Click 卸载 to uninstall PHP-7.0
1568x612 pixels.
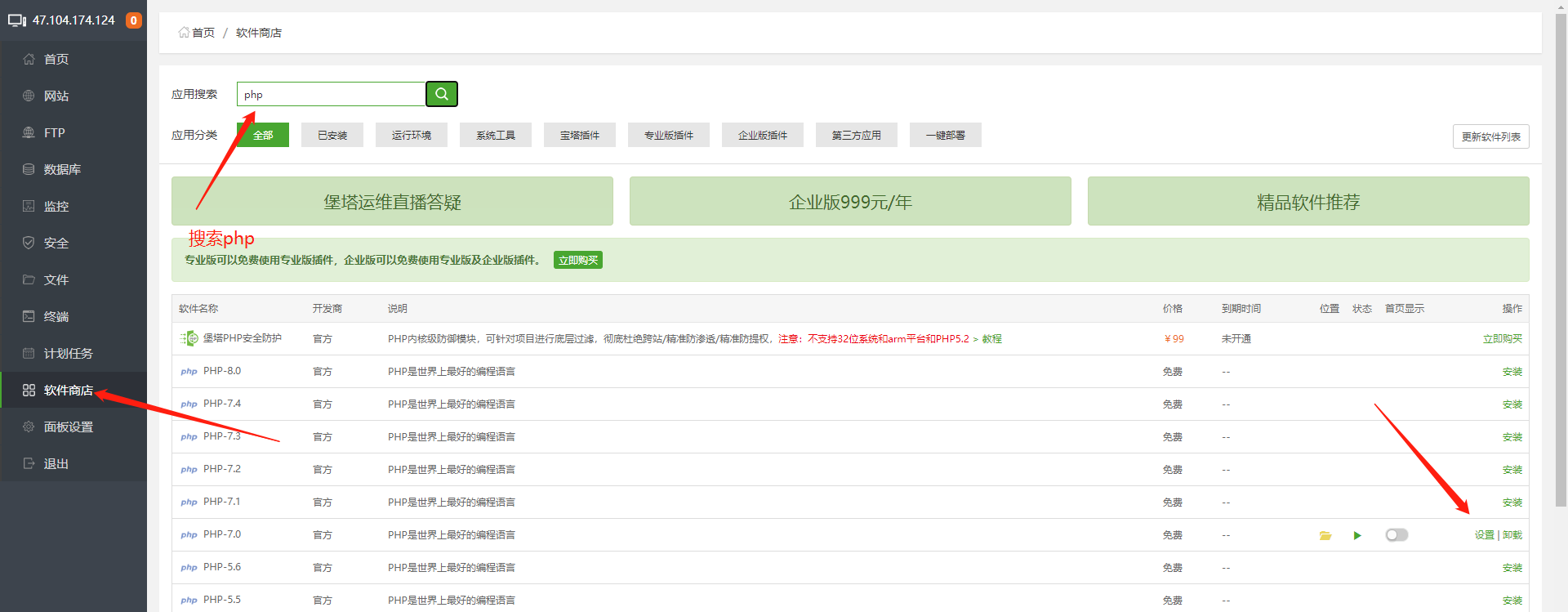click(x=1512, y=535)
